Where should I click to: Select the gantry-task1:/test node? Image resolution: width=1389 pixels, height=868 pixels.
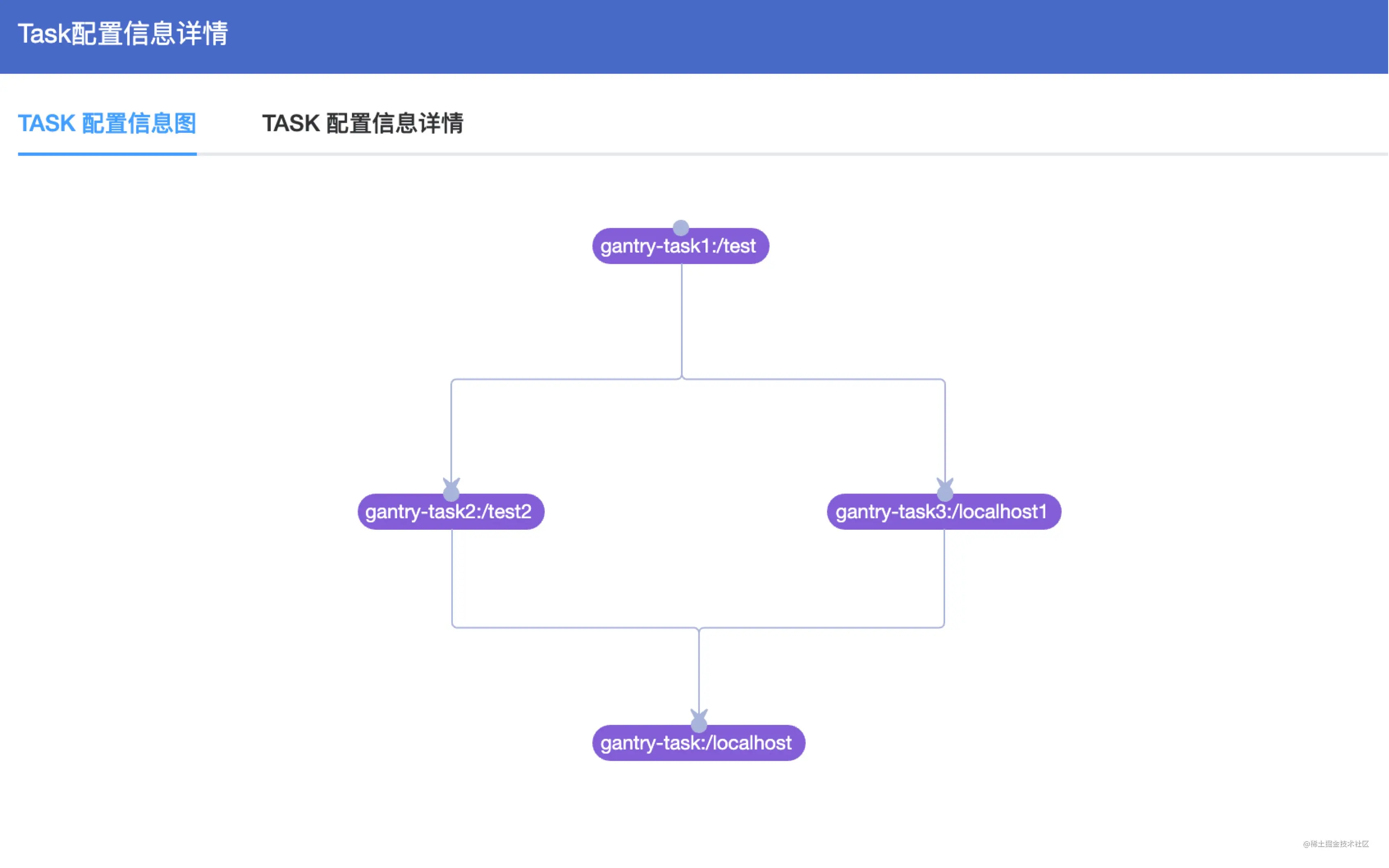pos(681,246)
